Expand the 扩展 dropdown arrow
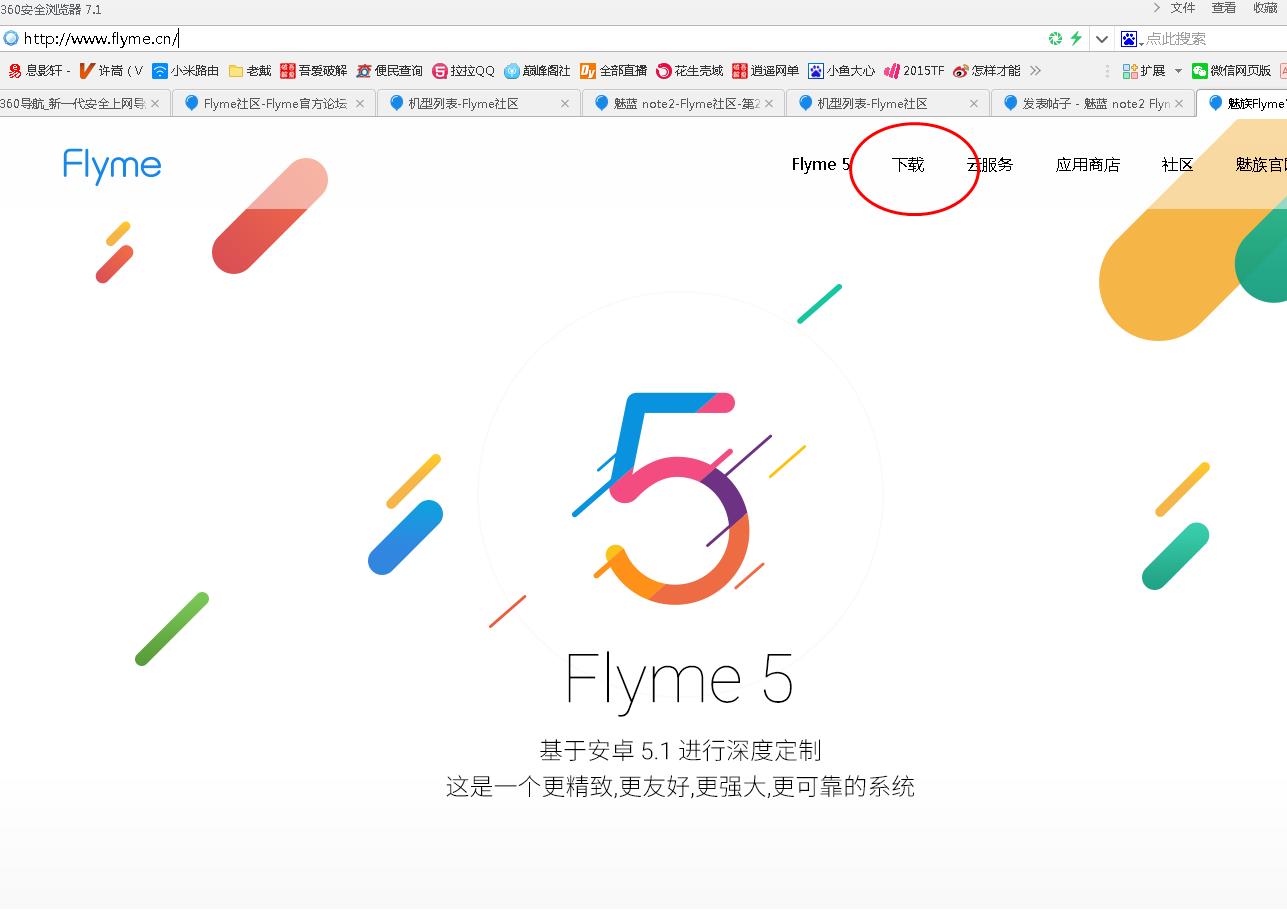This screenshot has width=1287, height=915. (1178, 71)
